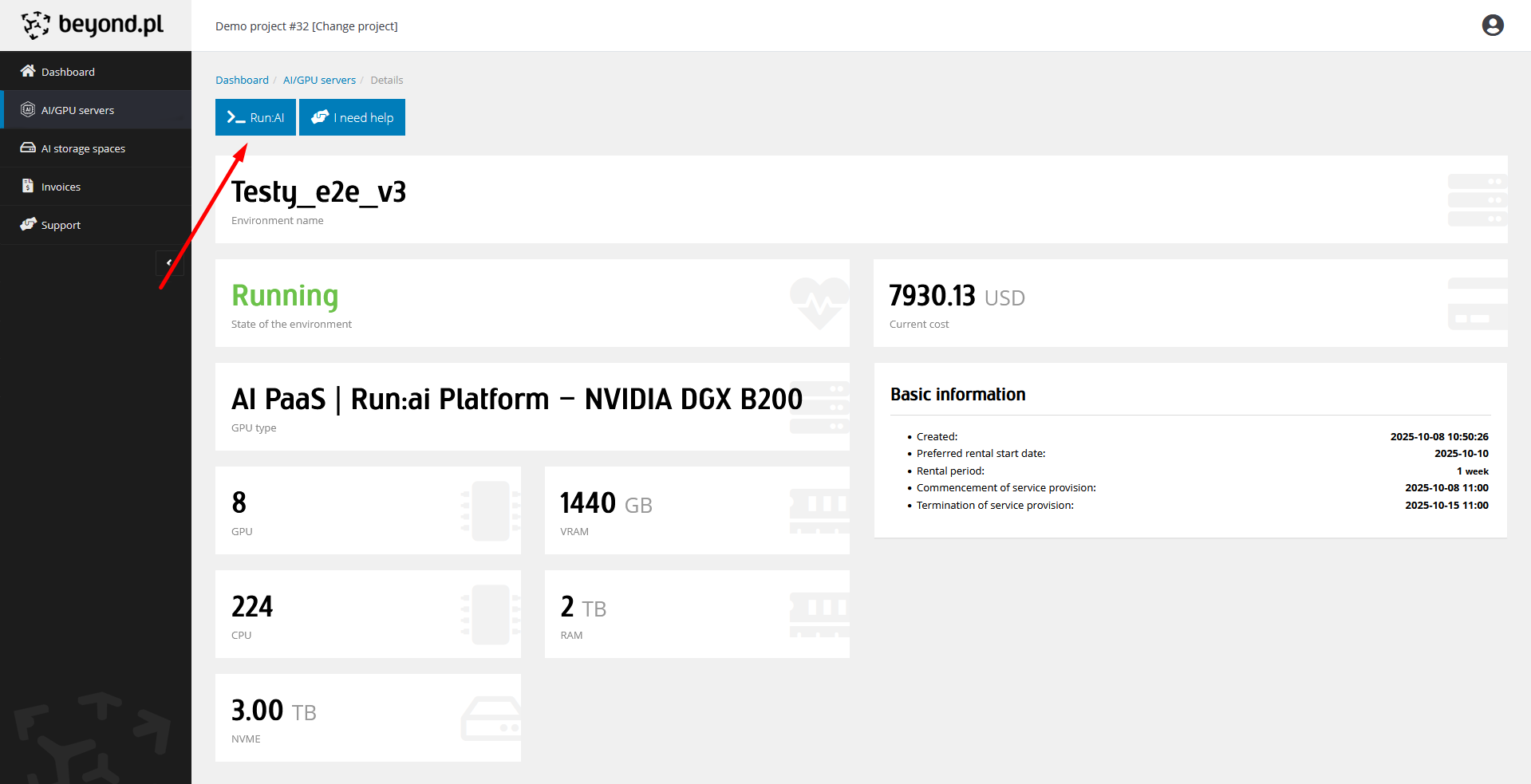Click the Details breadcrumb text
This screenshot has width=1531, height=784.
pyautogui.click(x=387, y=80)
